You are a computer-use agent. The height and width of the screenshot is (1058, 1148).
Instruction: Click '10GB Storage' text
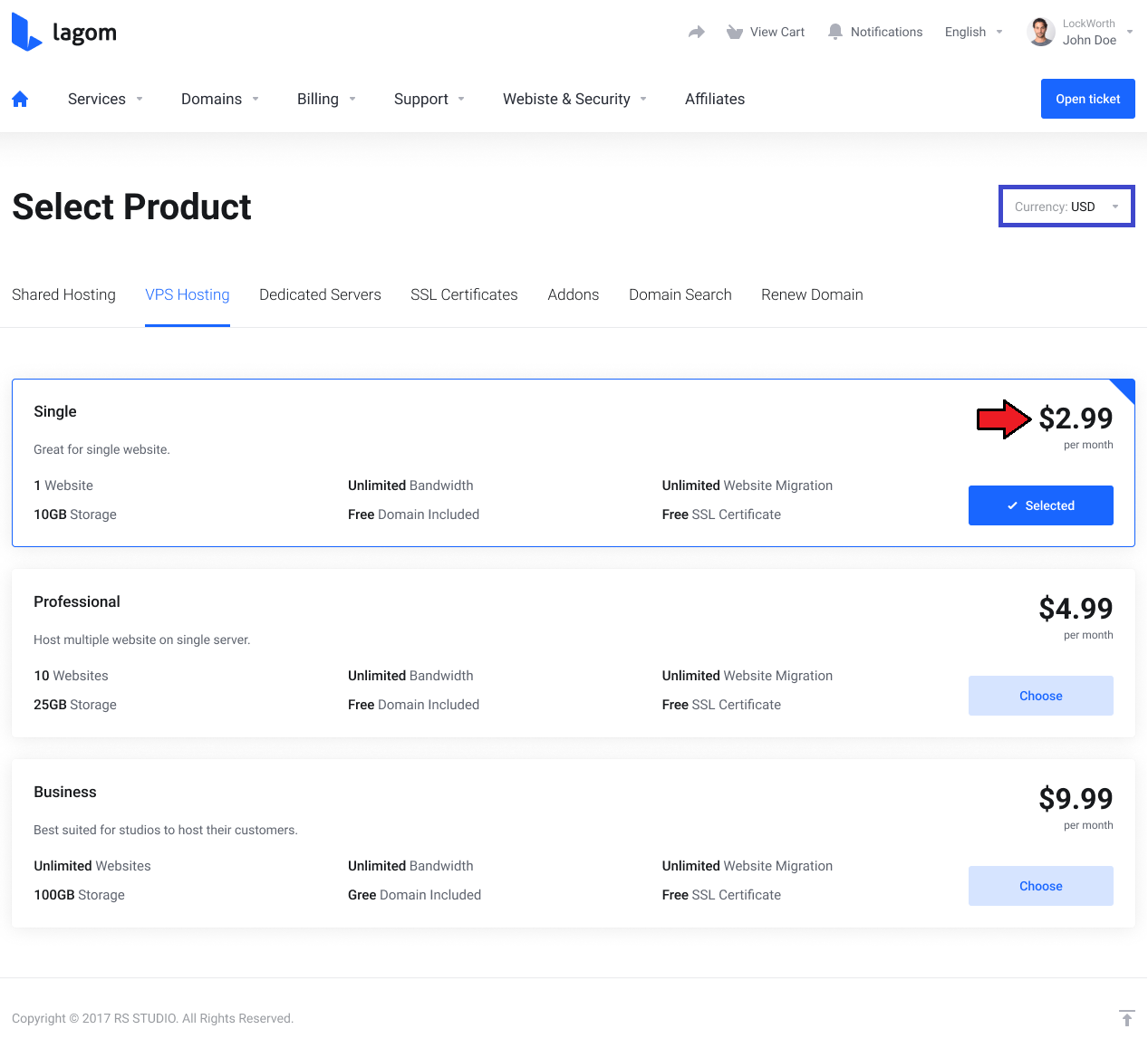coord(75,515)
